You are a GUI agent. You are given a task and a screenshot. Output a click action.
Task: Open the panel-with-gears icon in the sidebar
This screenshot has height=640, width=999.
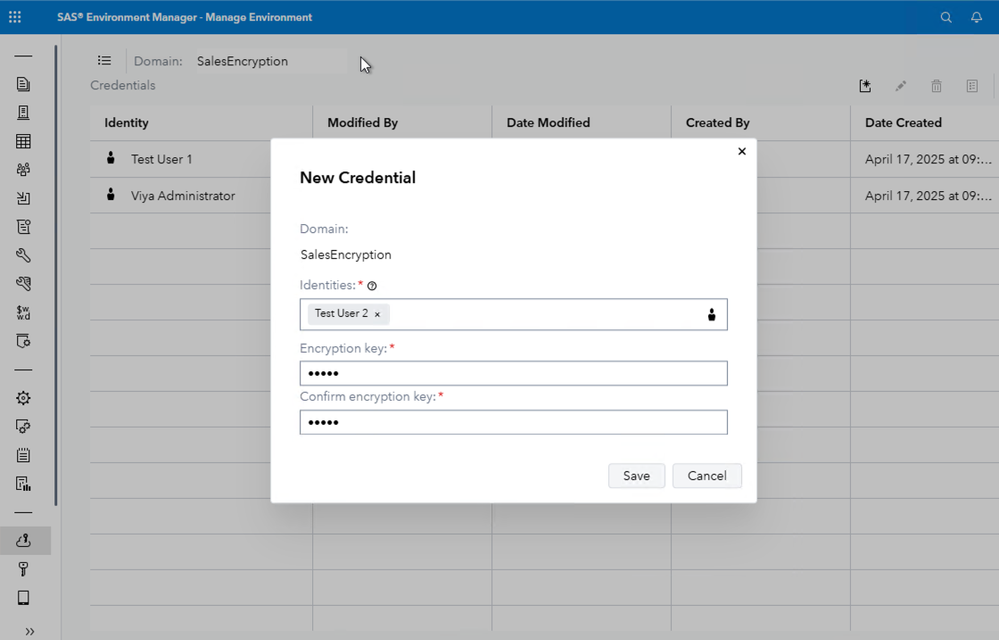click(23, 426)
